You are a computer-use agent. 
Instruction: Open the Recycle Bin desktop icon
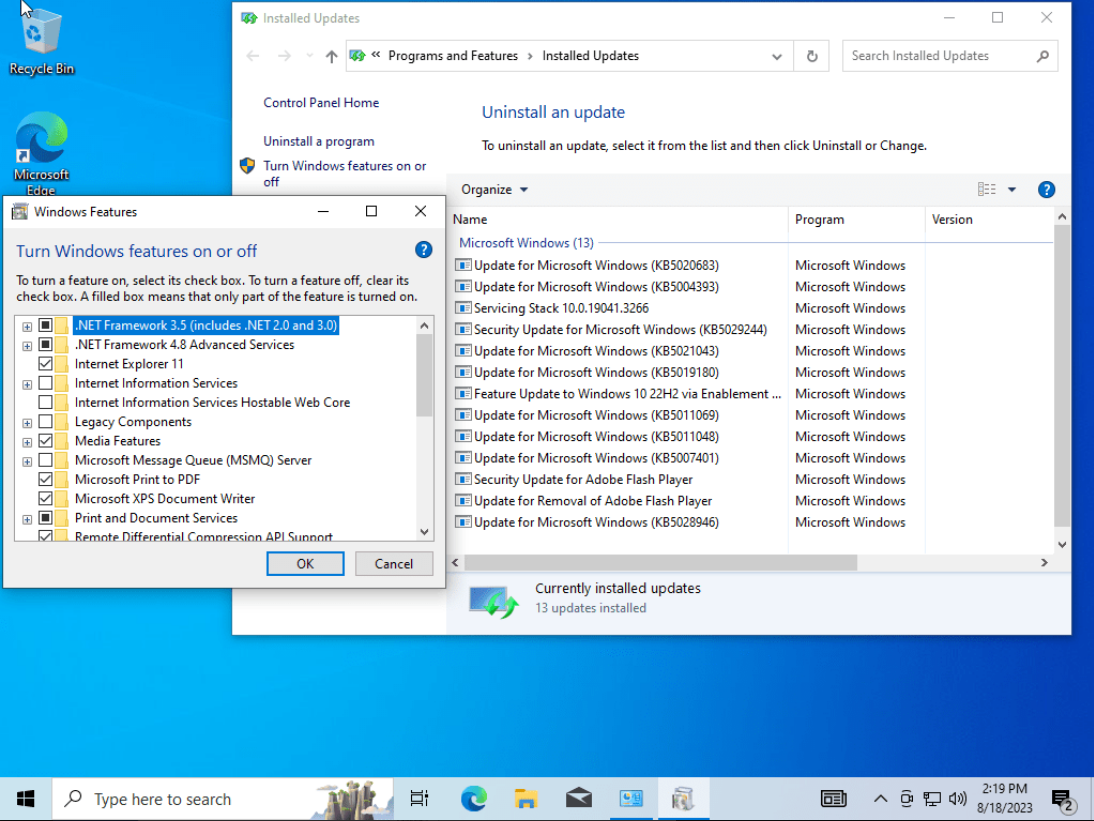[x=40, y=42]
